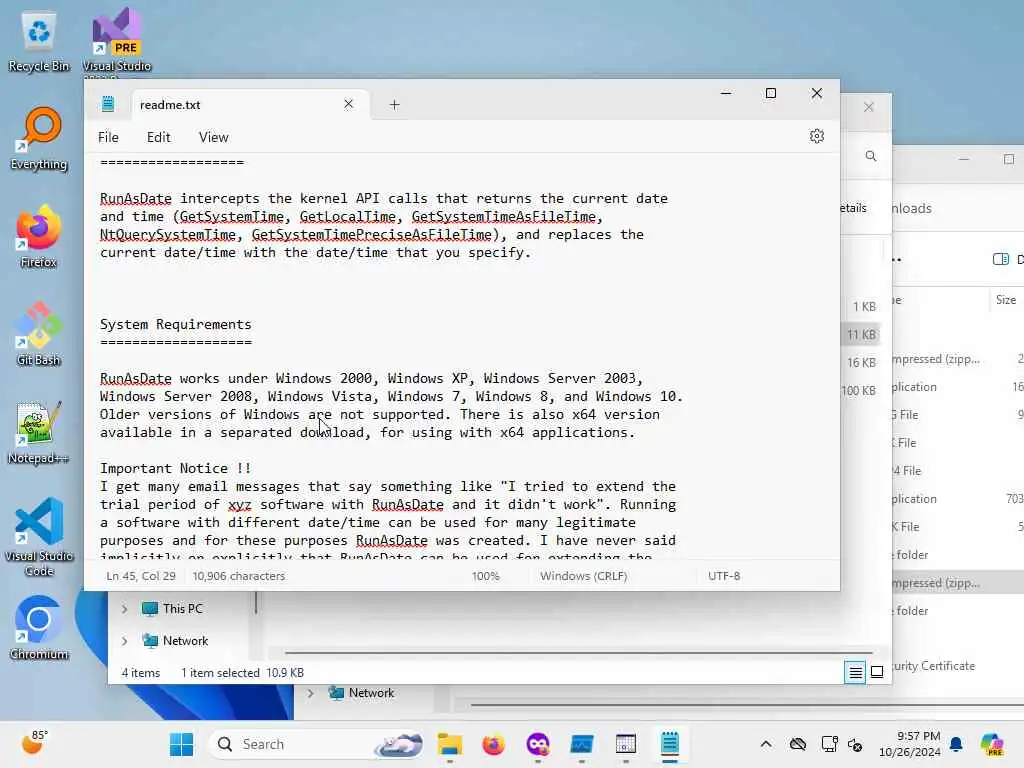This screenshot has width=1024, height=768.
Task: Open Notepad++ desktop shortcut
Action: (x=39, y=432)
